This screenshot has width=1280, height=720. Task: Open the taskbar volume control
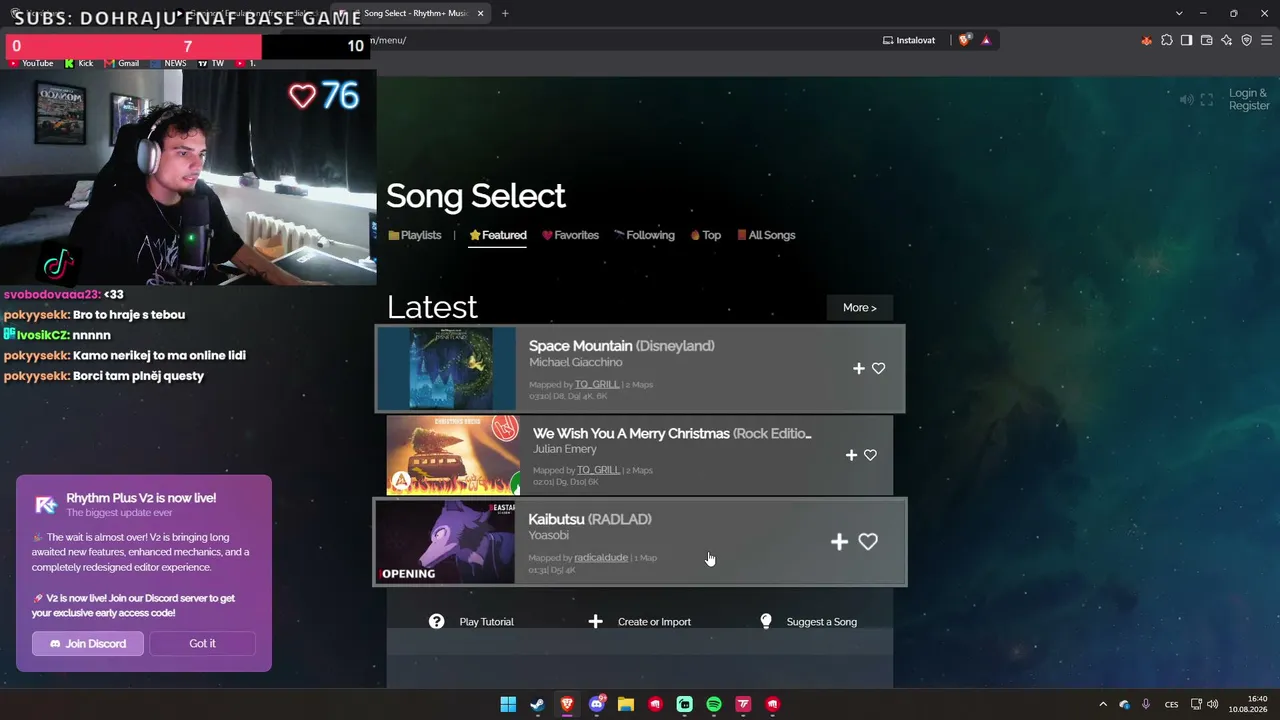point(1213,704)
